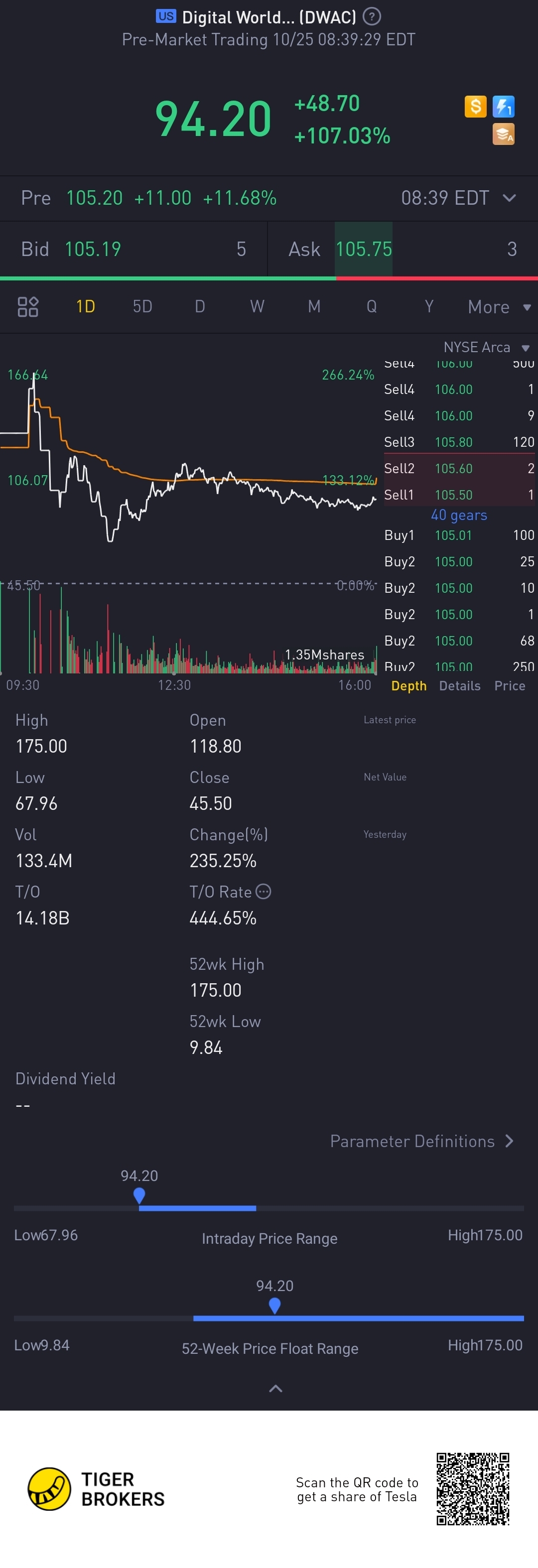Tap the 52-Week Price Float Range marker
The width and height of the screenshot is (538, 1568).
click(274, 1306)
